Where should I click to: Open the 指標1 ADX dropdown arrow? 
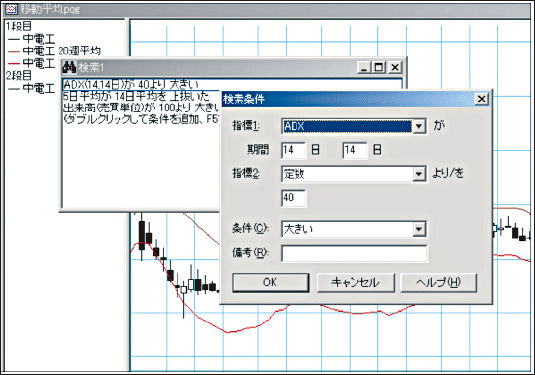419,126
